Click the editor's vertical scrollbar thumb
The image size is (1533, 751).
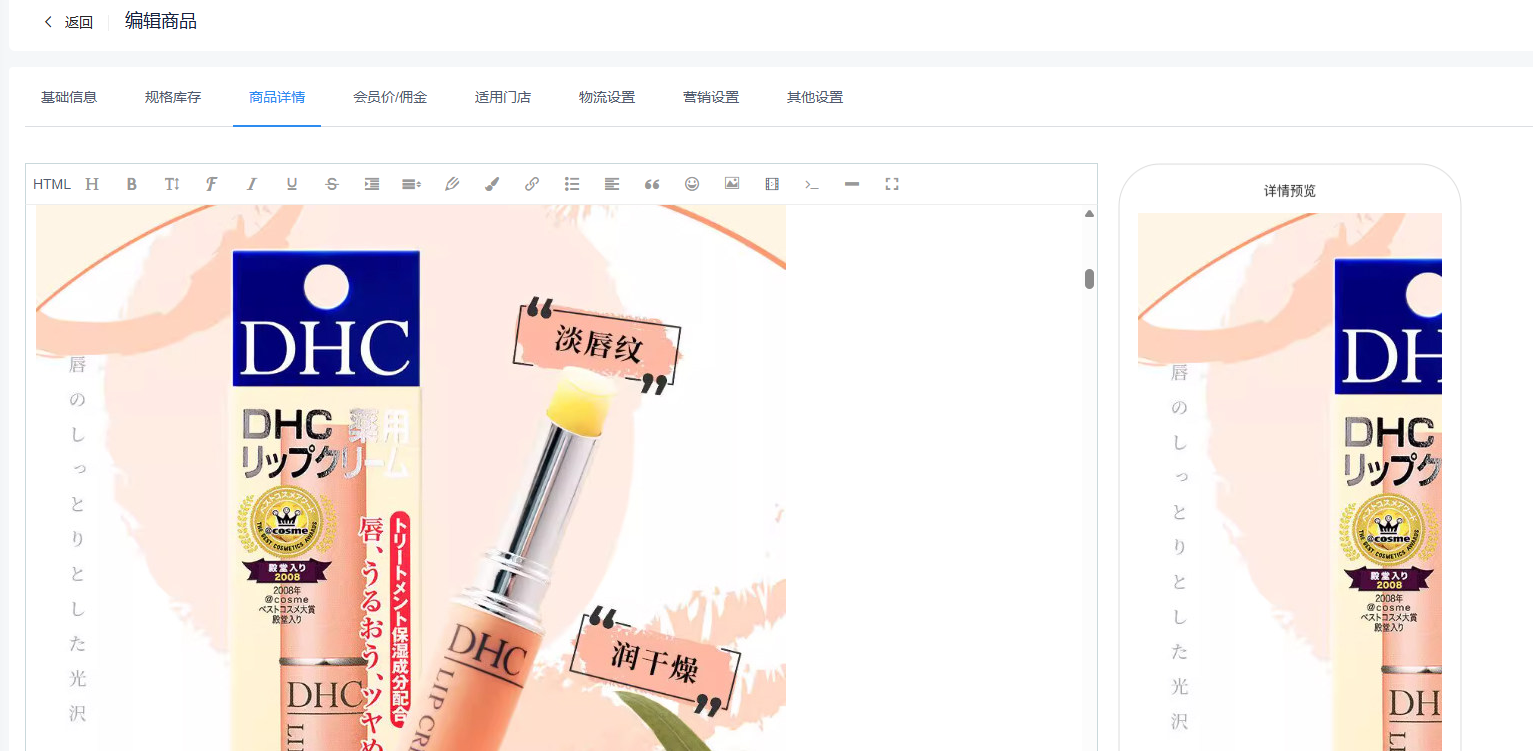[x=1089, y=279]
